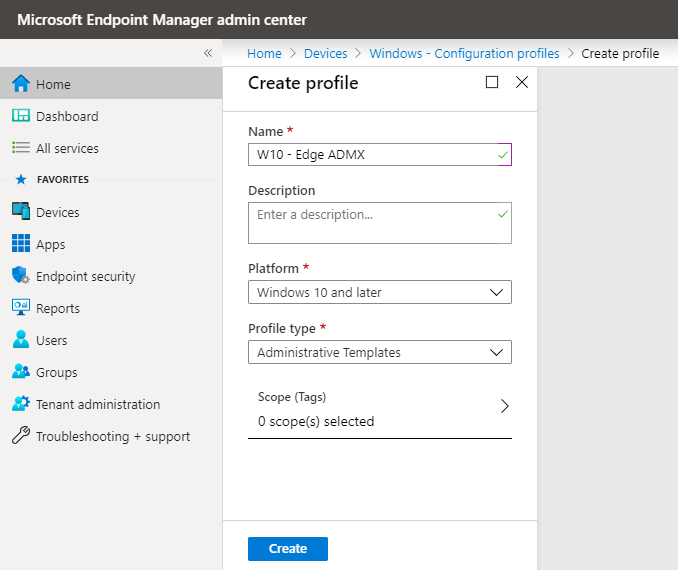Click the Dashboard icon in sidebar
Viewport: 678px width, 570px height.
click(21, 116)
